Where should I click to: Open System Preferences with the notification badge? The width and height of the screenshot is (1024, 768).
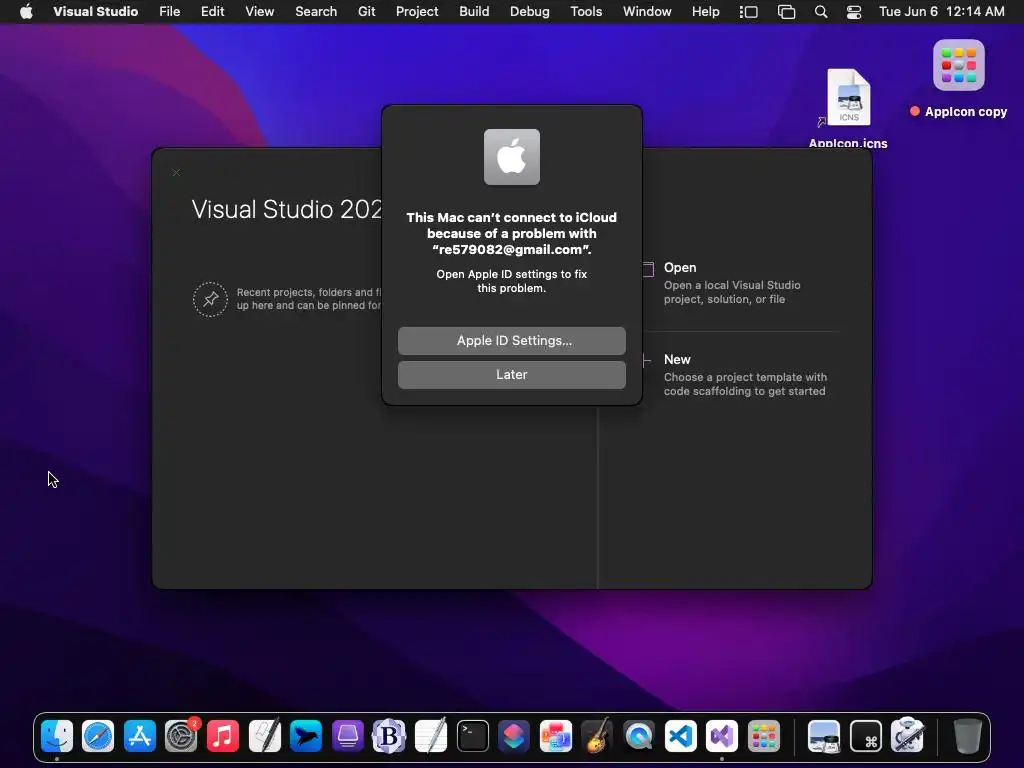coord(182,736)
